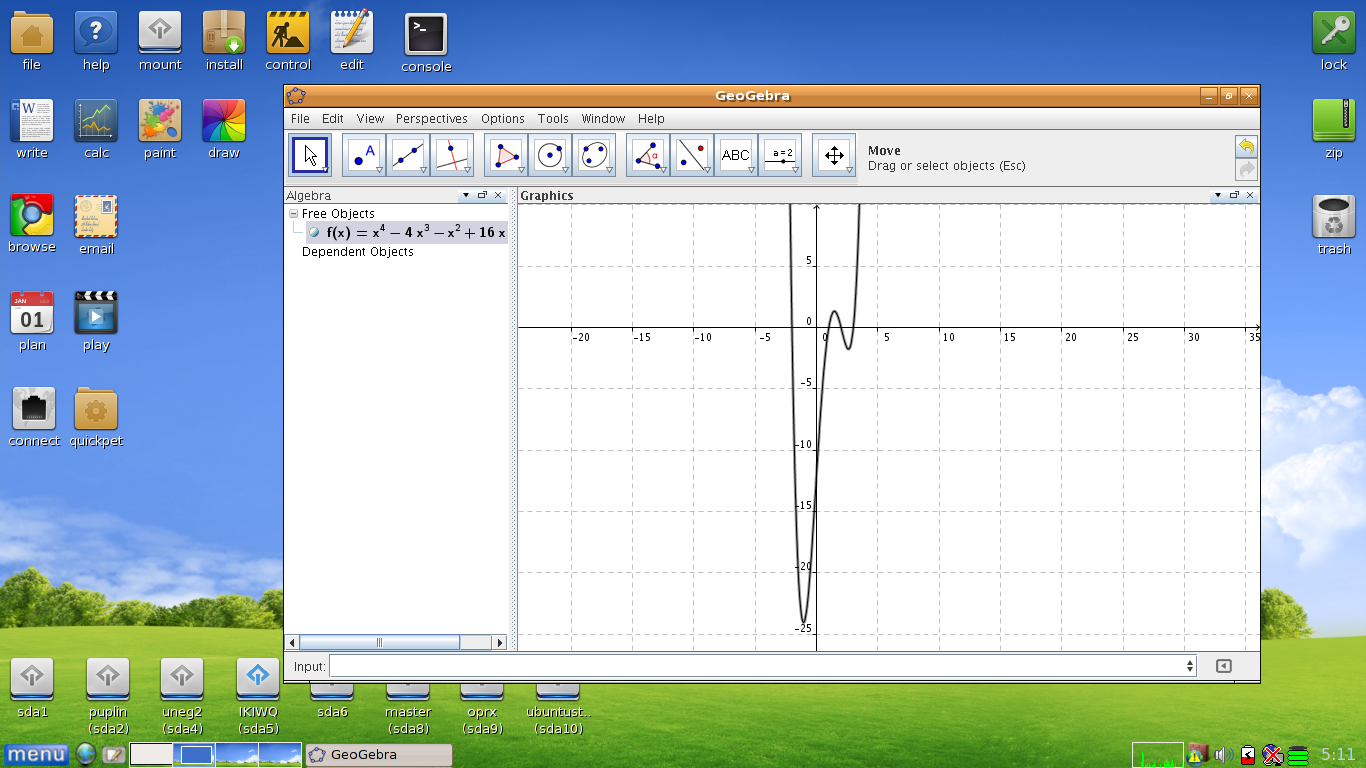The height and width of the screenshot is (768, 1366).
Task: Select the Slider tool
Action: tap(780, 152)
